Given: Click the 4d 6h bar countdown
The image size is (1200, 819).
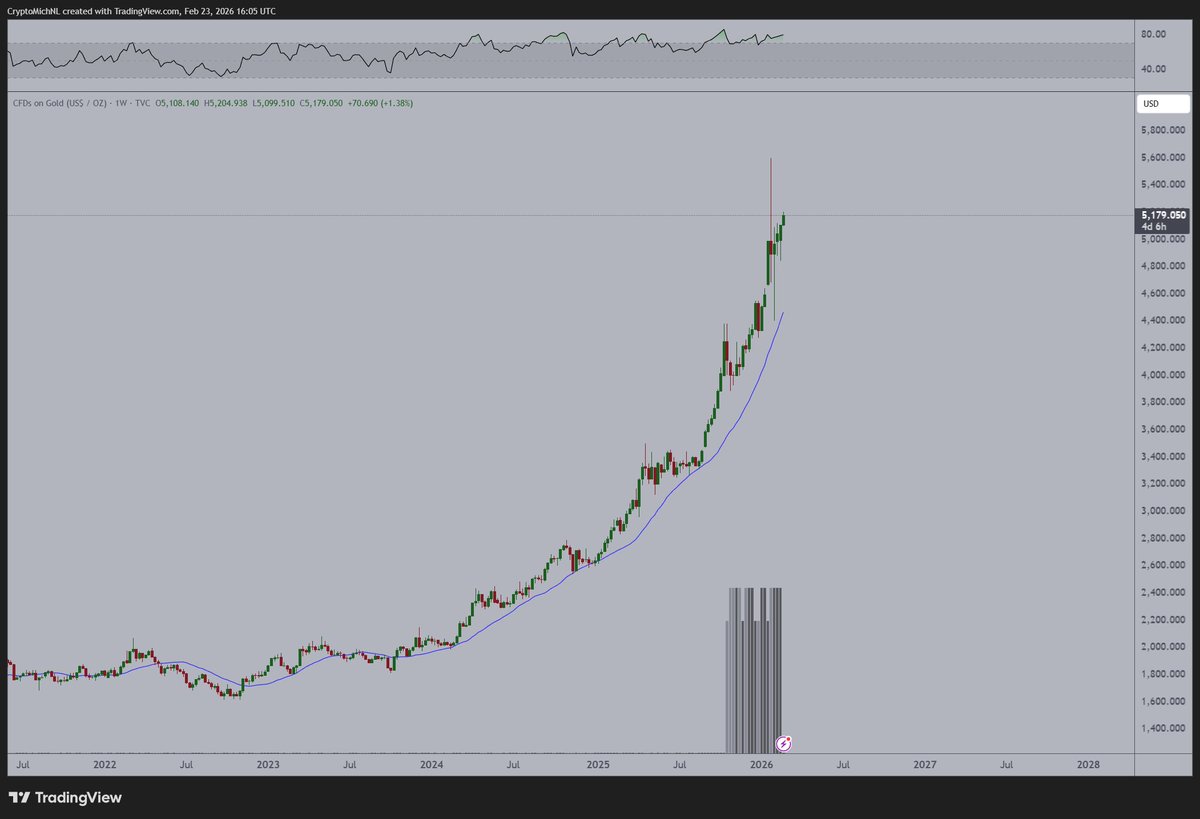Looking at the screenshot, I should click(x=1153, y=227).
